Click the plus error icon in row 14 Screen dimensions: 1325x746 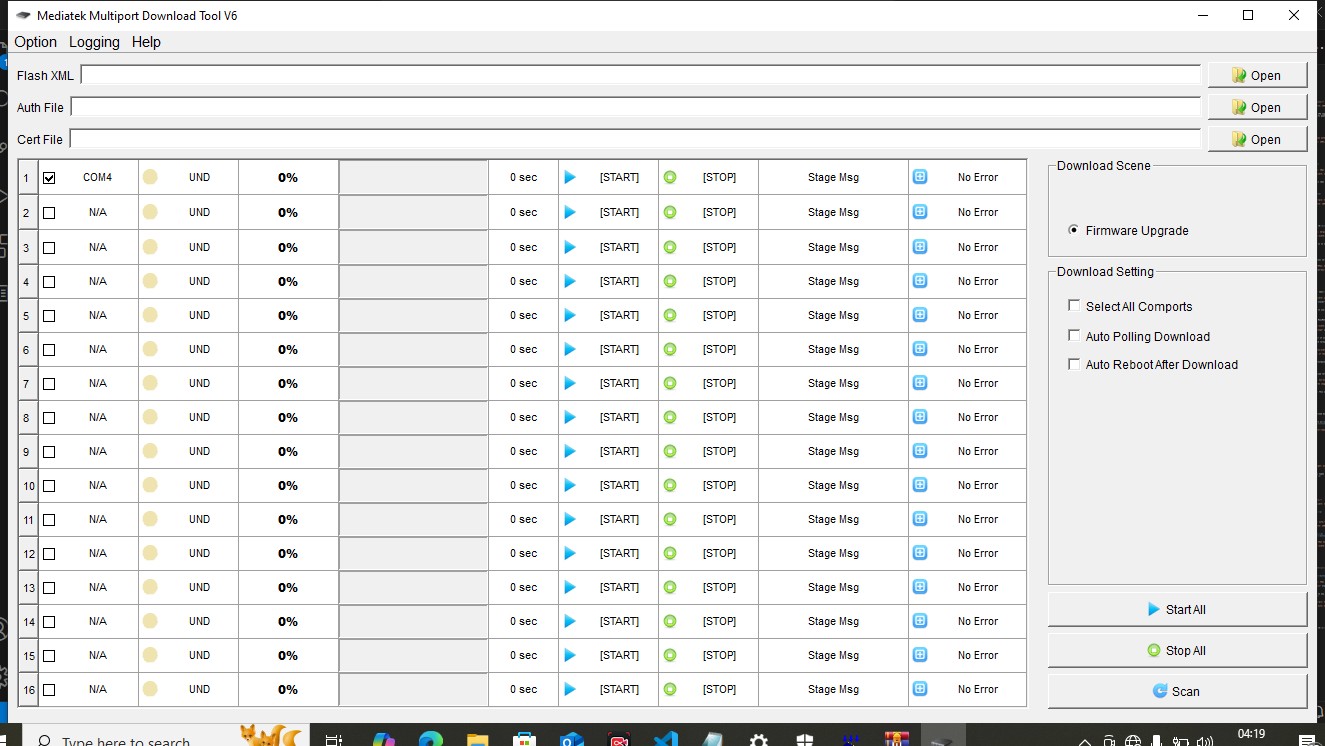[920, 621]
